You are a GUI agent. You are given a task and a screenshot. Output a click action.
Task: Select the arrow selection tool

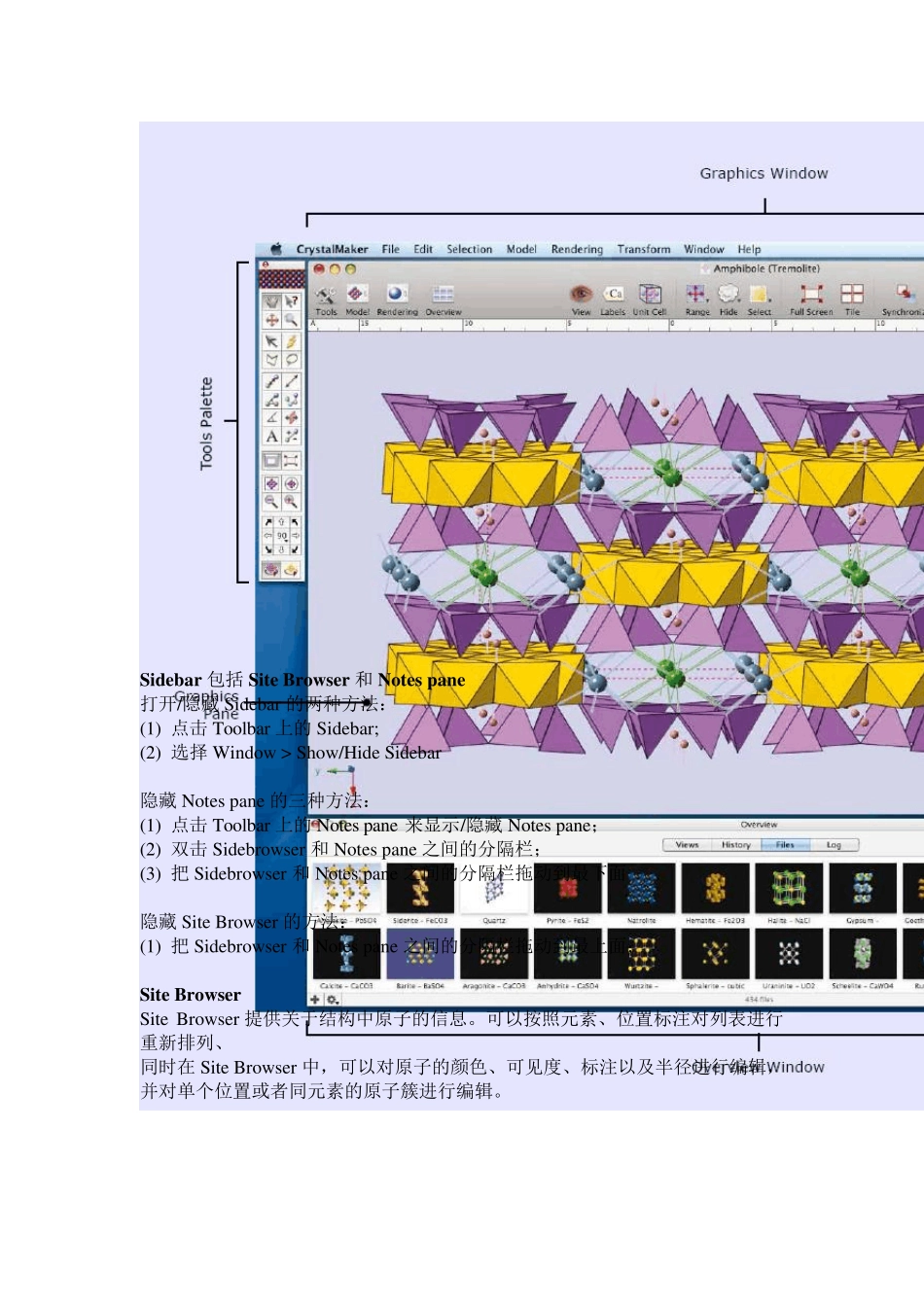[271, 341]
